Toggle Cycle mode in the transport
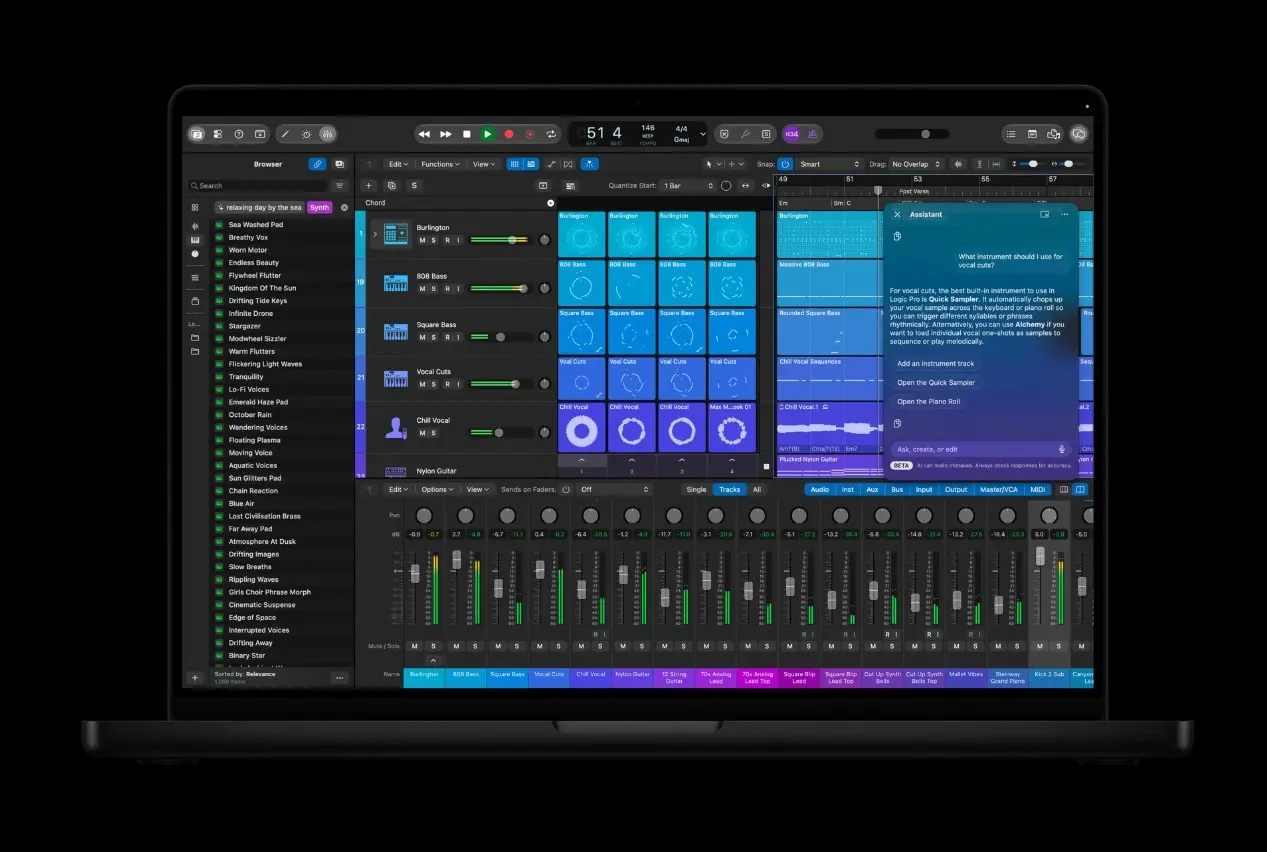Image resolution: width=1267 pixels, height=852 pixels. [x=551, y=134]
